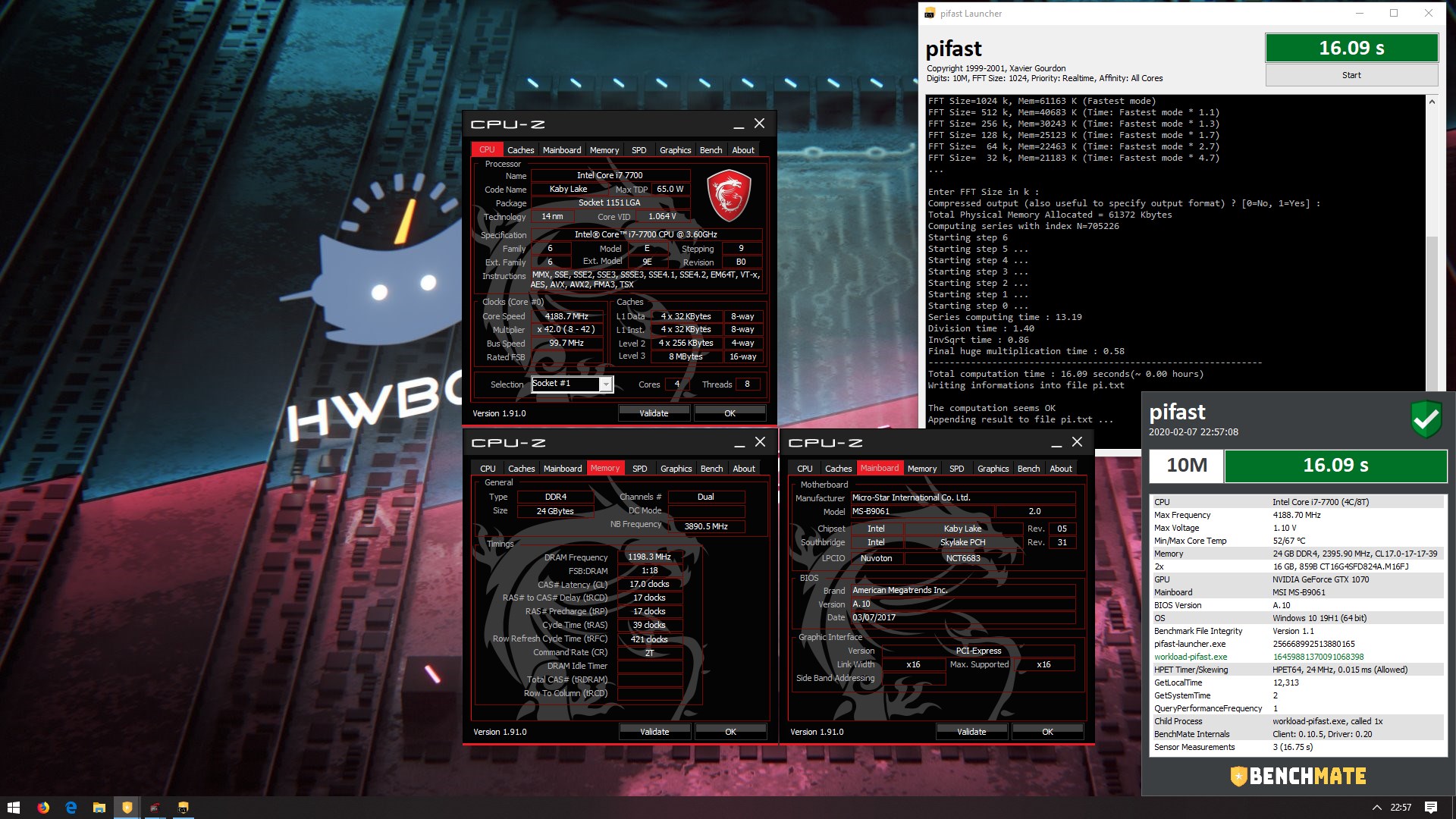
Task: Click pifast Launcher title bar icon
Action: [x=930, y=14]
